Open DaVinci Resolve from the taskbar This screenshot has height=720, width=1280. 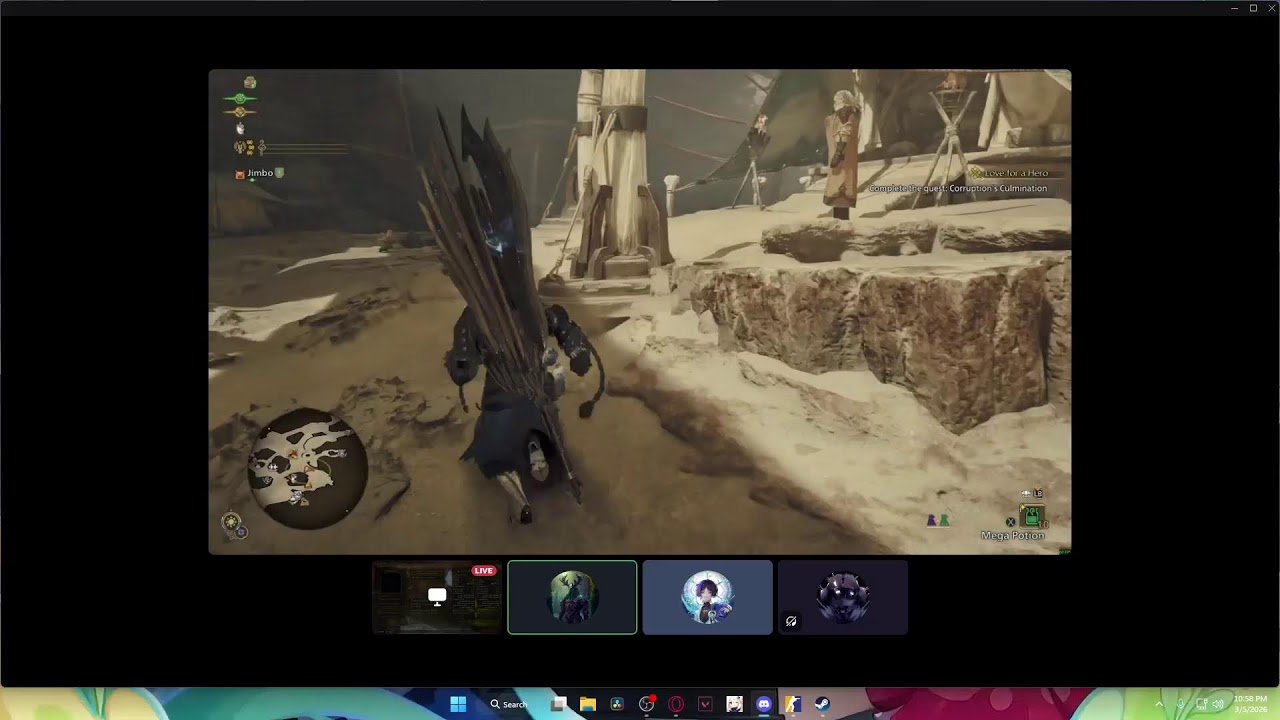(617, 704)
